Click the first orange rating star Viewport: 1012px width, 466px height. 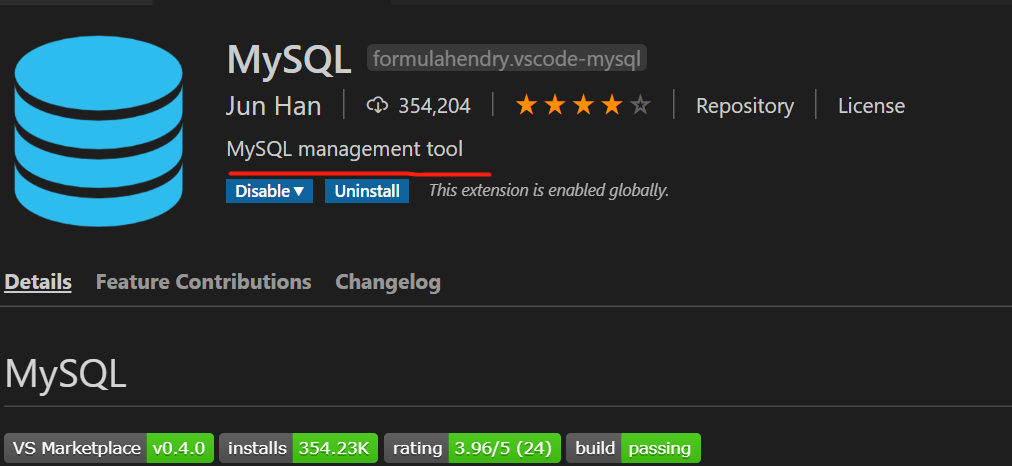point(526,105)
